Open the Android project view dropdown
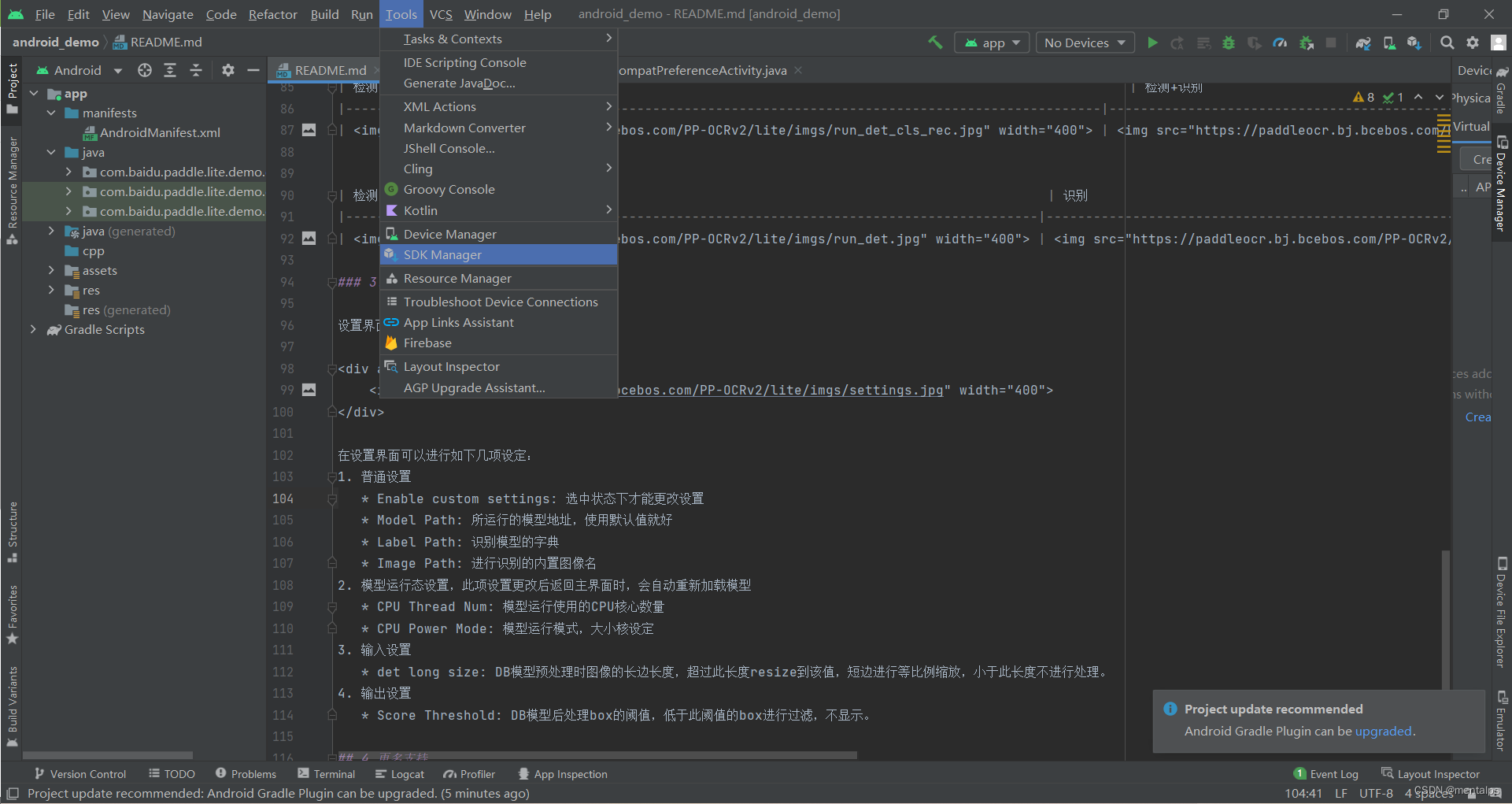This screenshot has width=1512, height=804. 79,70
